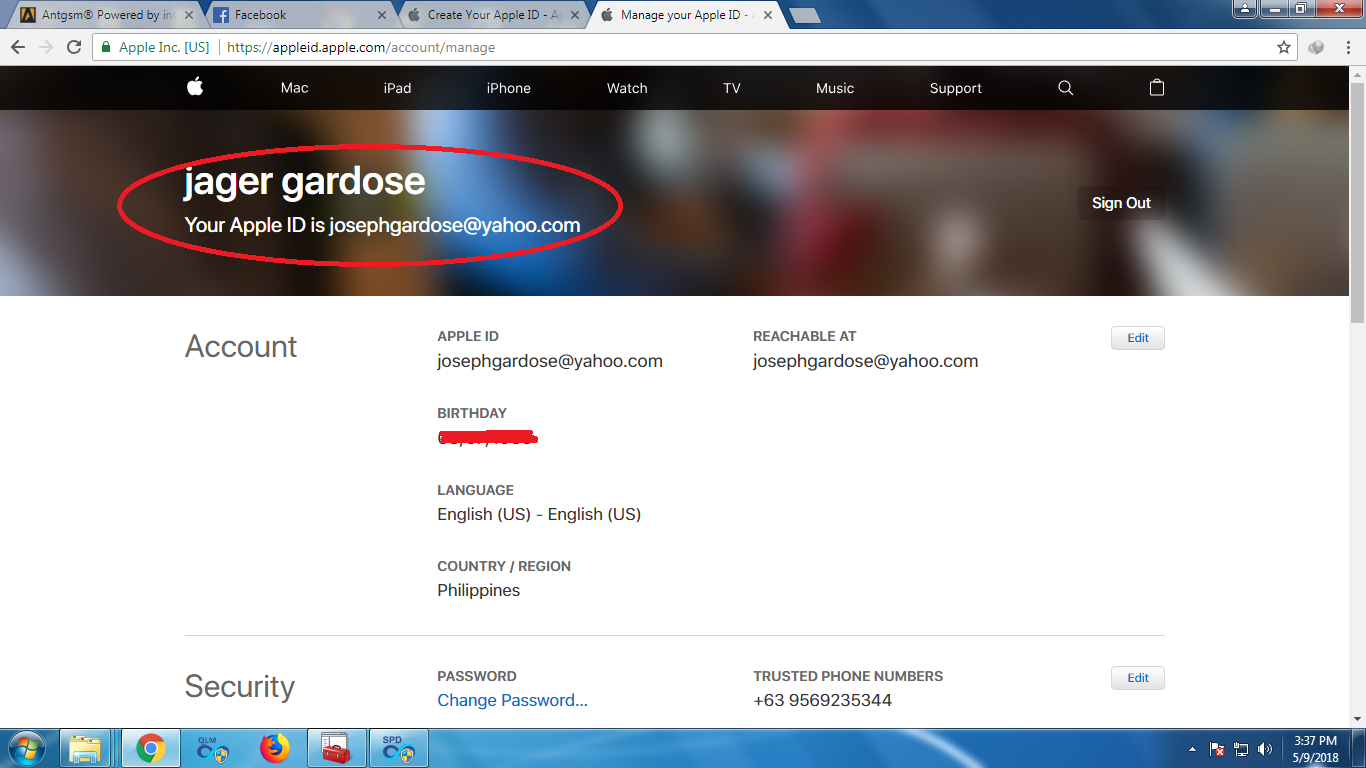
Task: Click the grey extension icon beside the star
Action: click(1316, 47)
